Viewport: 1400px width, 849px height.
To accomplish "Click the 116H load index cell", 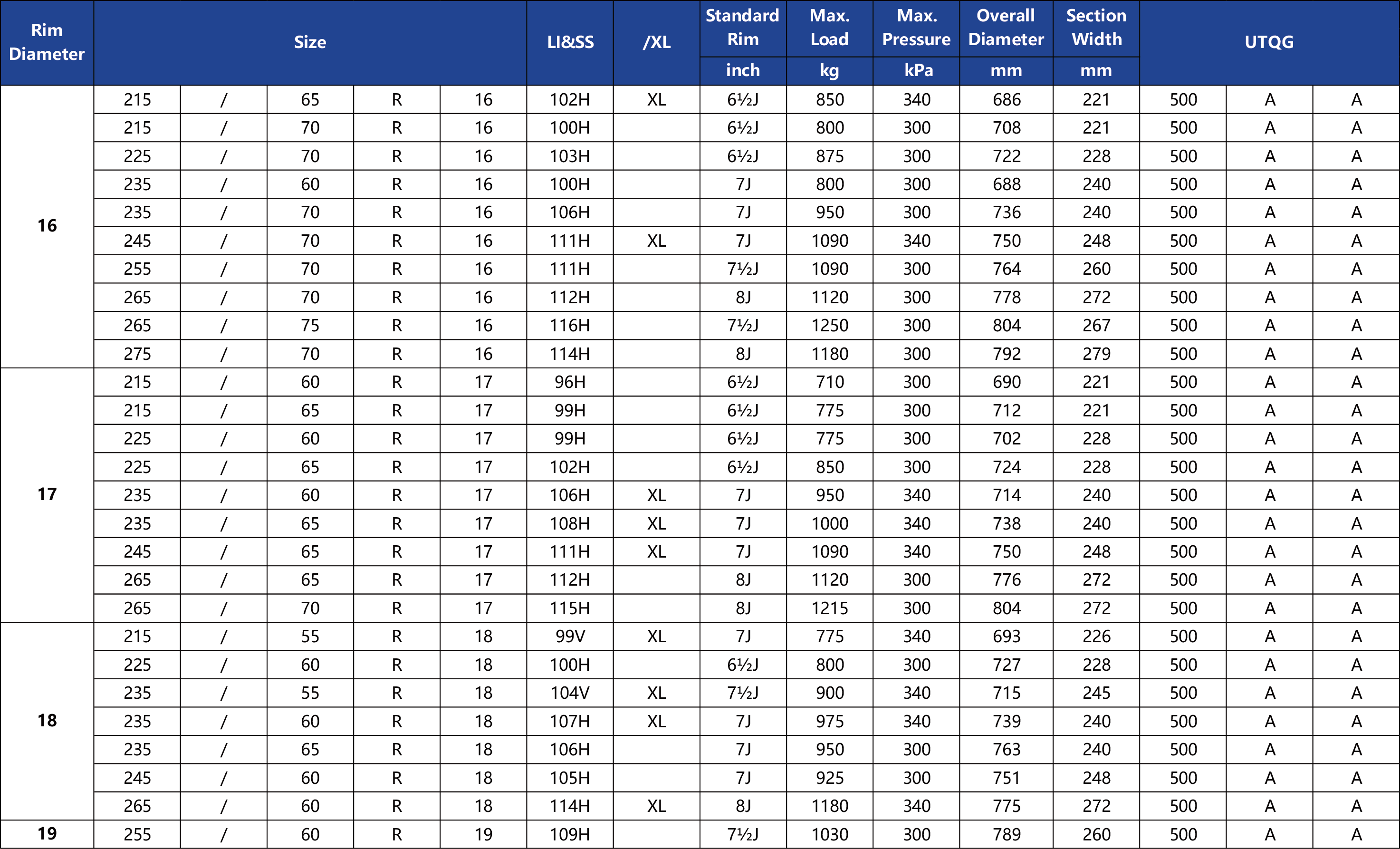I will (x=570, y=326).
